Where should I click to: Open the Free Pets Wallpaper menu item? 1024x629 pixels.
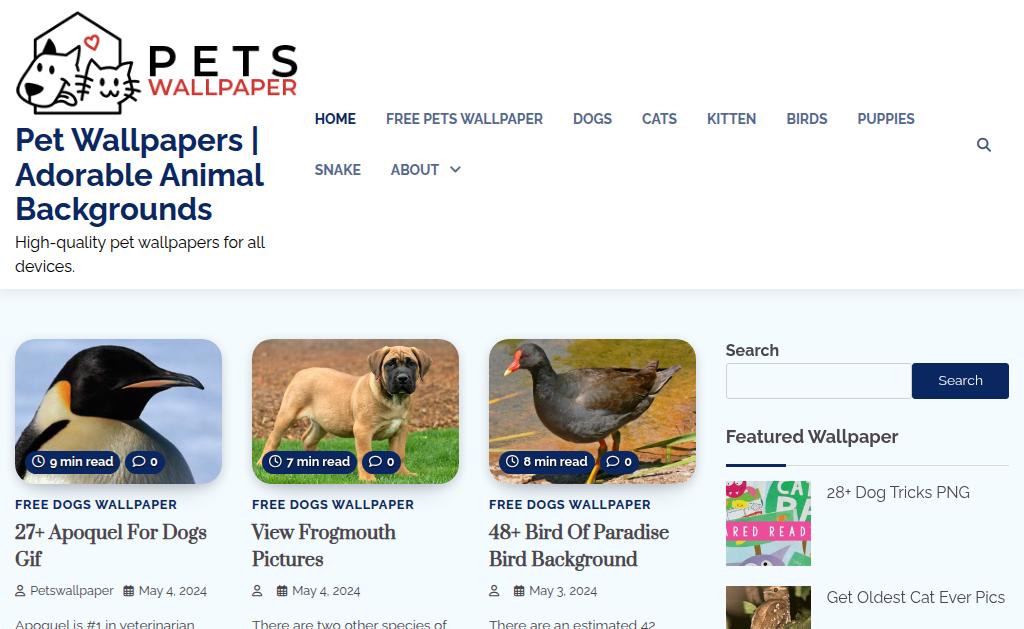pos(464,119)
